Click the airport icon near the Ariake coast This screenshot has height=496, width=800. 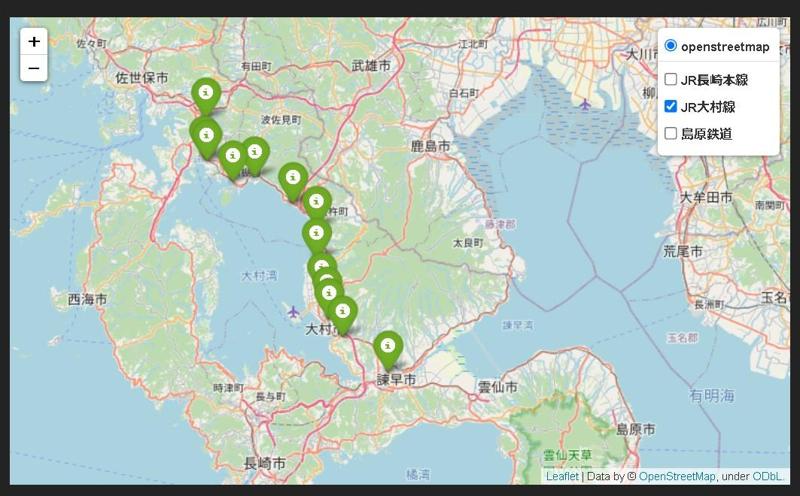(585, 105)
